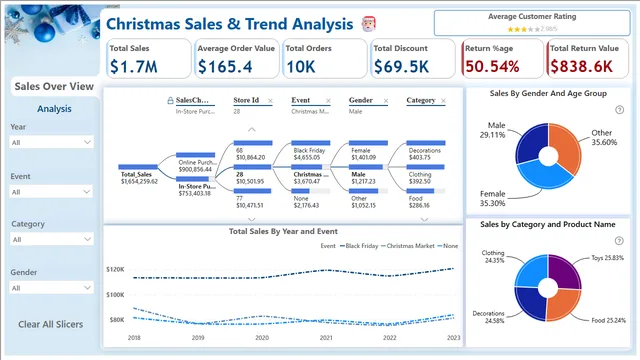The height and width of the screenshot is (360, 640).
Task: Open the Gender slicer dropdown
Action: pyautogui.click(x=51, y=288)
